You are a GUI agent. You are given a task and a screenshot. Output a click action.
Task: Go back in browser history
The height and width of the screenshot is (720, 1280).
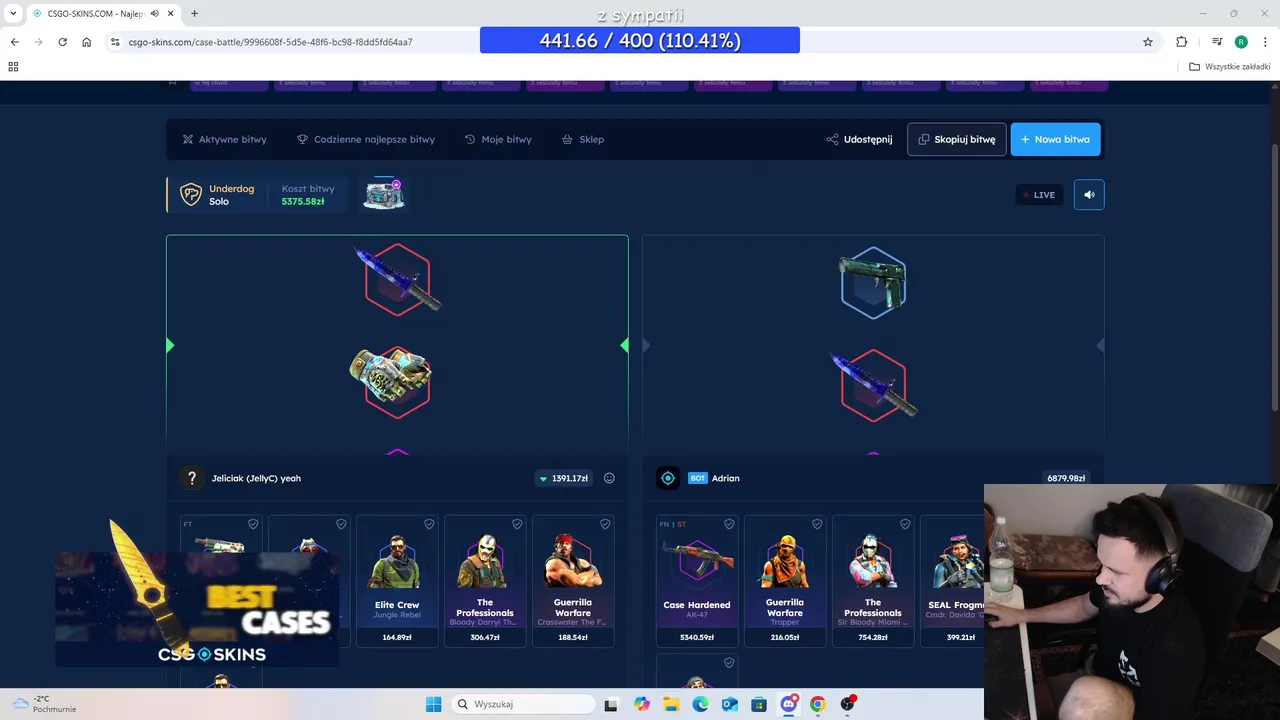[14, 42]
